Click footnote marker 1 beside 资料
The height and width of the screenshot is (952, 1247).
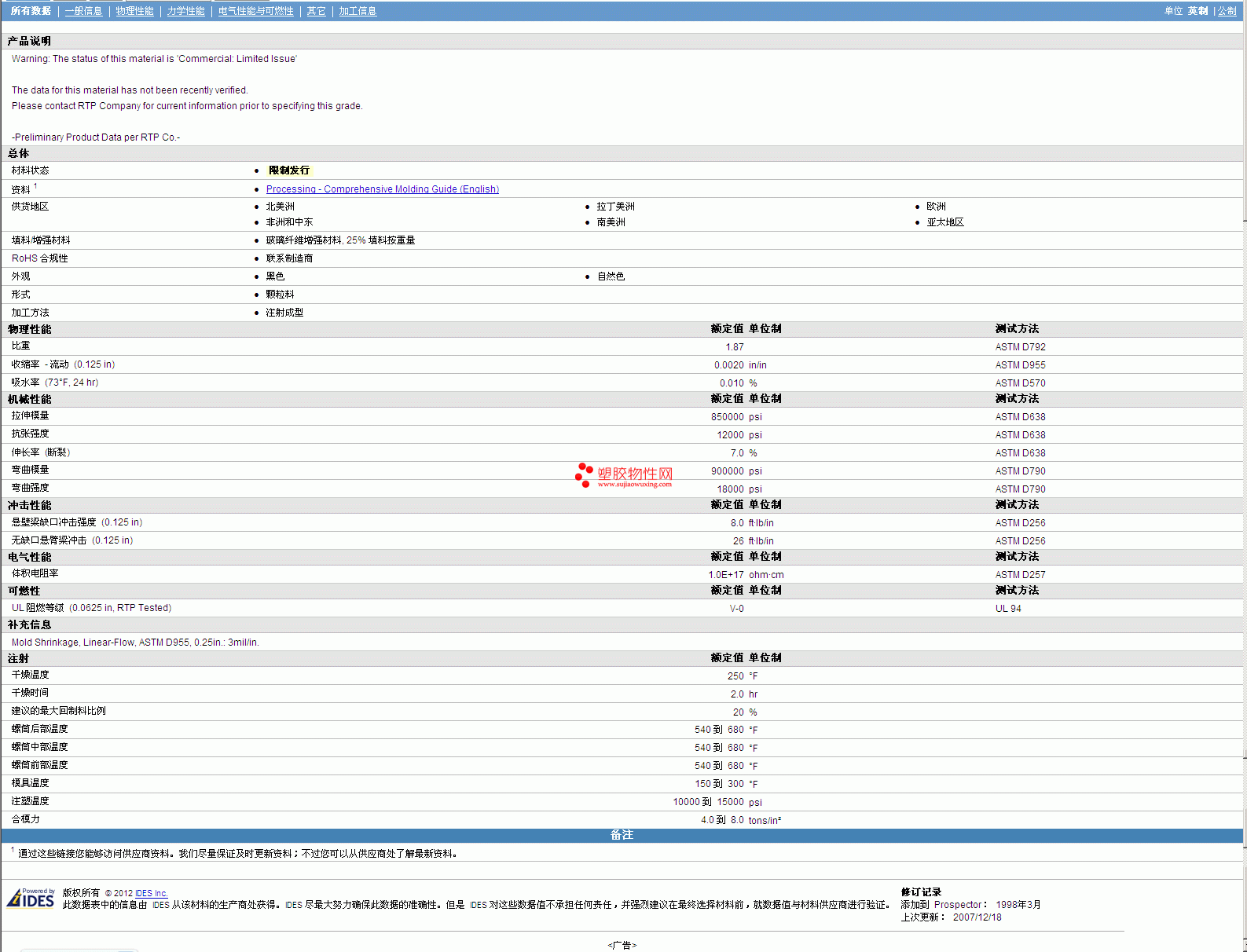pyautogui.click(x=35, y=186)
